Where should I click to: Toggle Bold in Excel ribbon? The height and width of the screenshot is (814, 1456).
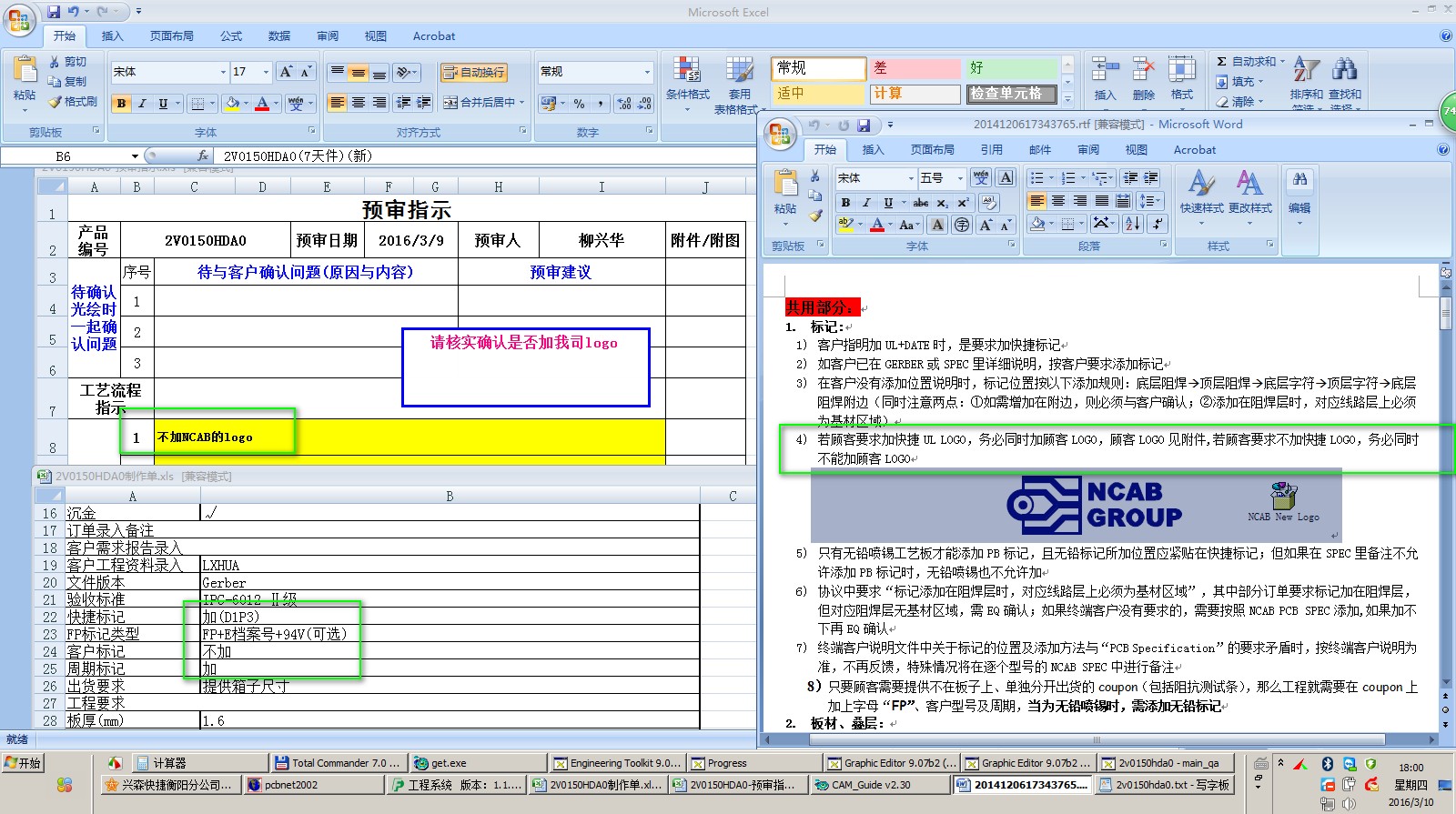121,104
